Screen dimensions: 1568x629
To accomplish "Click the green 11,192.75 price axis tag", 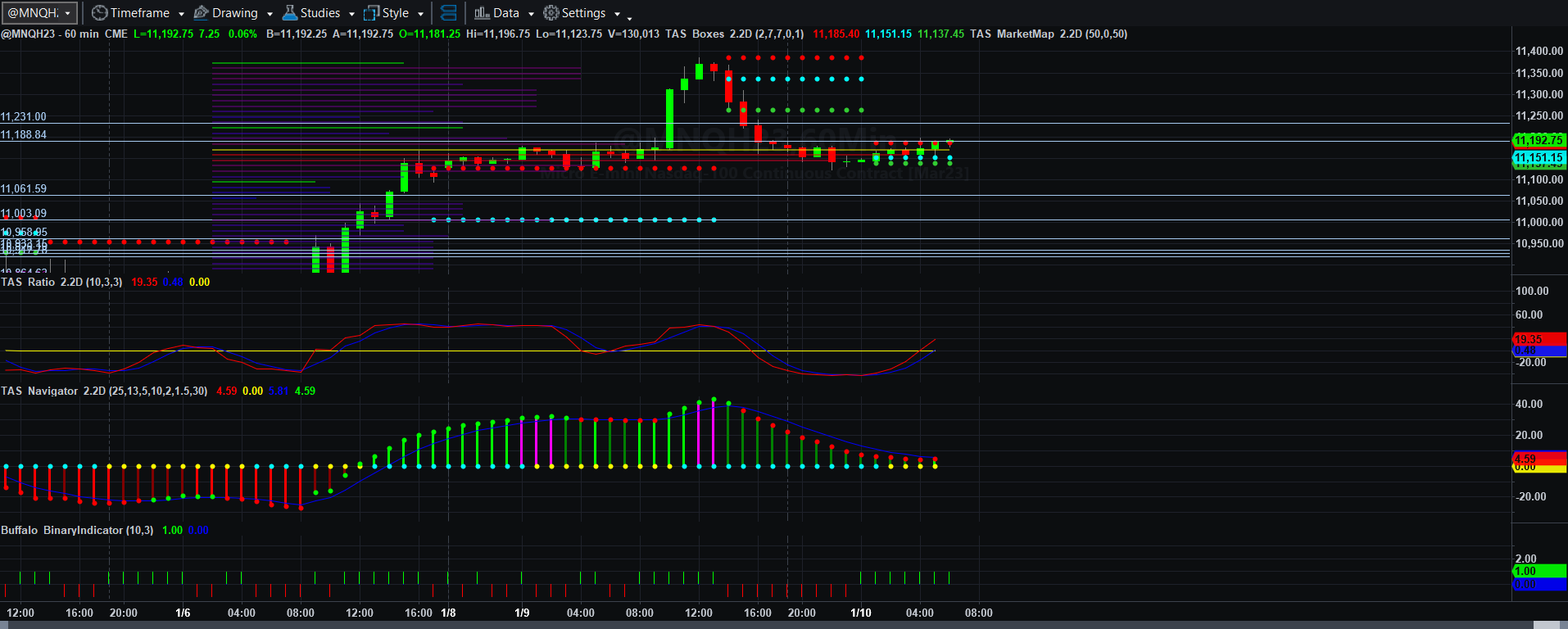I will 1539,140.
